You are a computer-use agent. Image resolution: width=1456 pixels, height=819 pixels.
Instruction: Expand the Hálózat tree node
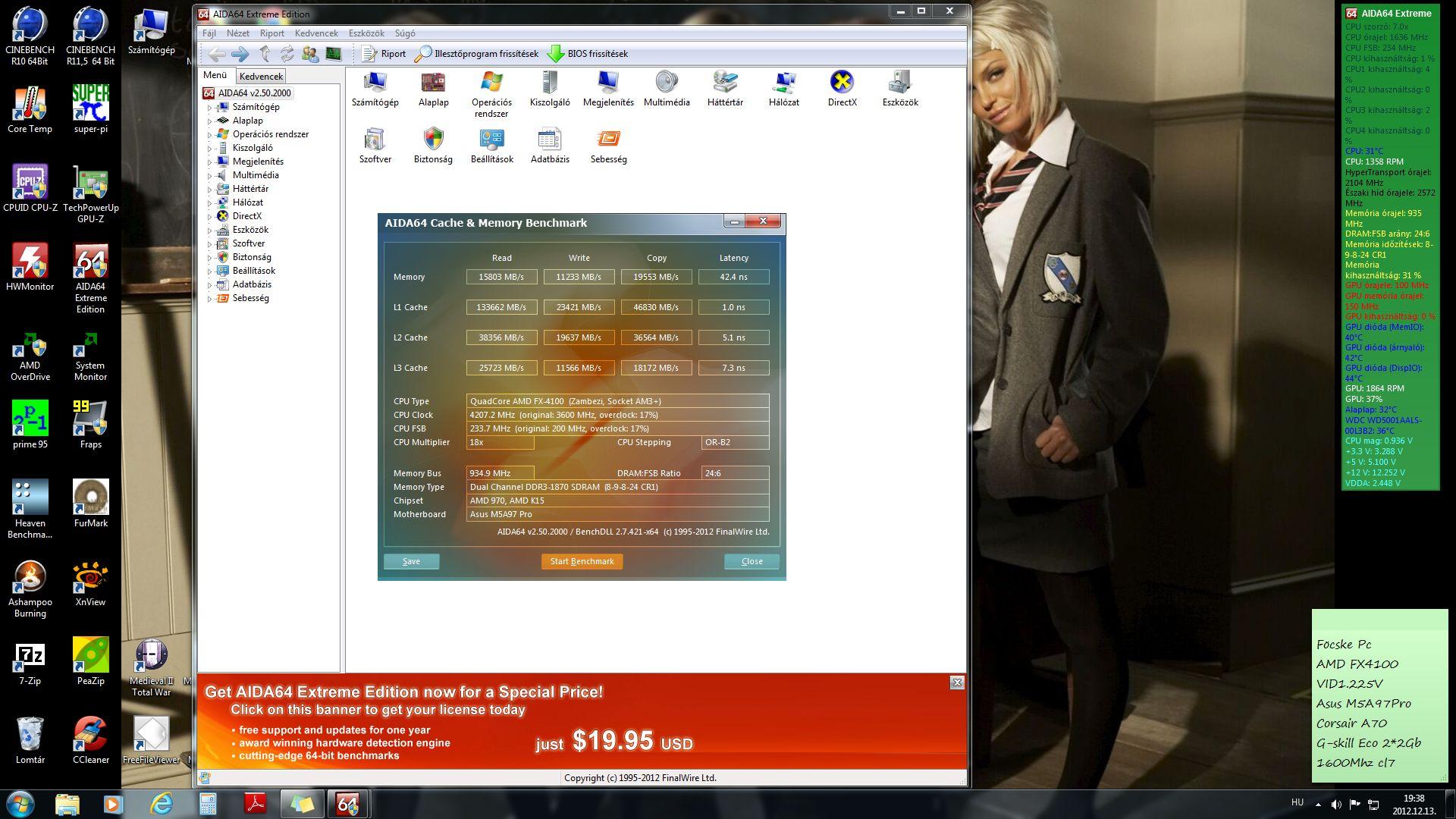[210, 203]
